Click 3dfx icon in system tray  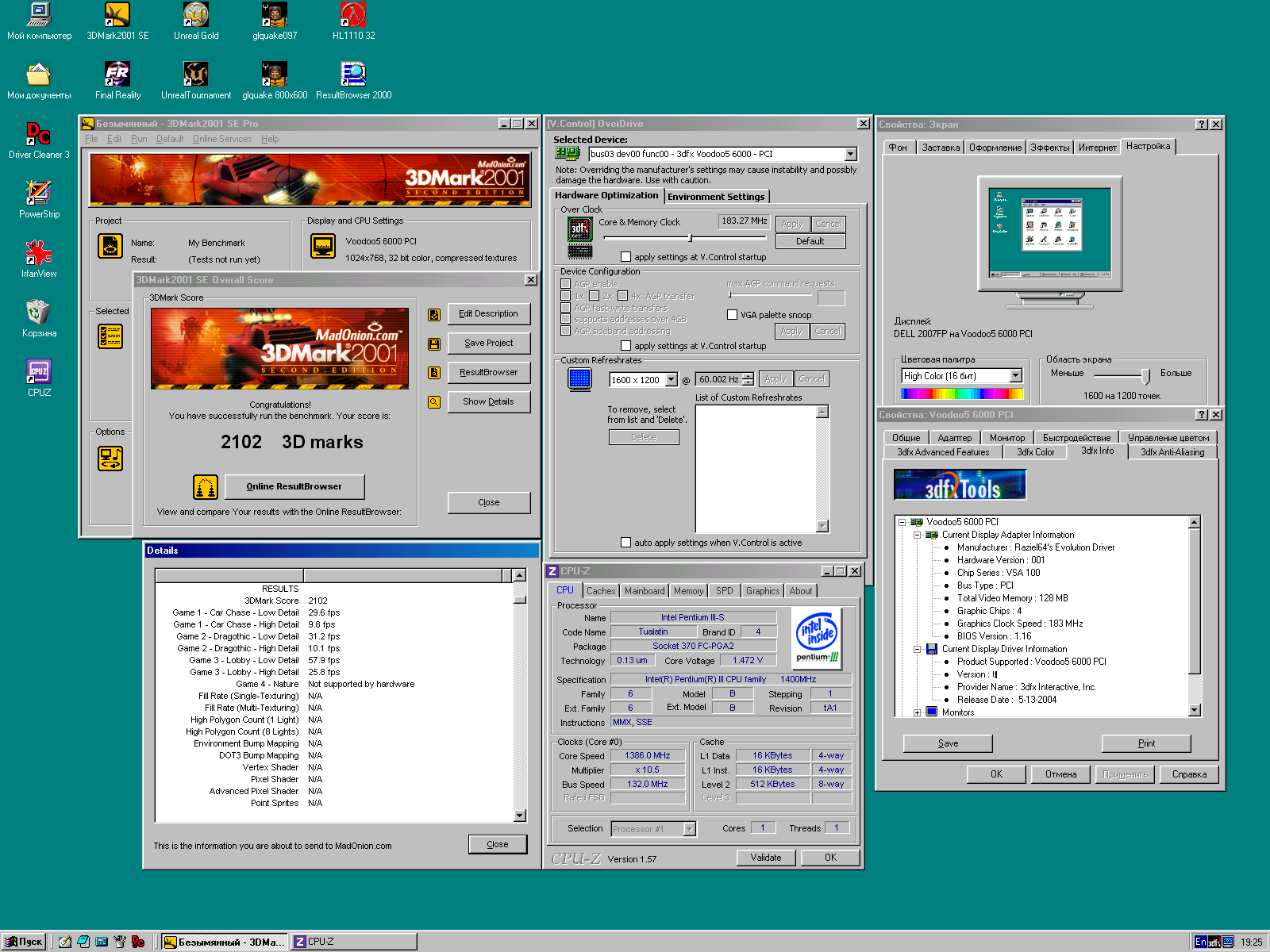click(x=1214, y=942)
